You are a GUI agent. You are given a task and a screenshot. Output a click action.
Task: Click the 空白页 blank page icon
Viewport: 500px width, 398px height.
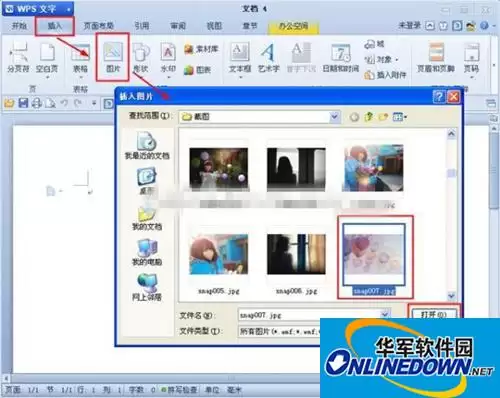click(x=47, y=58)
